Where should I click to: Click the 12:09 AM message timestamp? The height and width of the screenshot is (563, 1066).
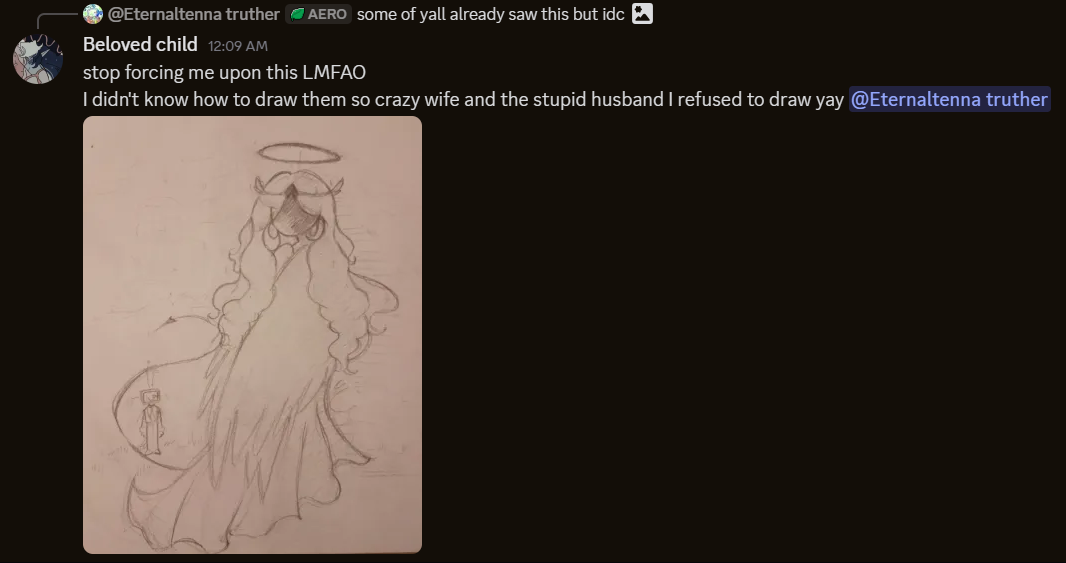238,46
